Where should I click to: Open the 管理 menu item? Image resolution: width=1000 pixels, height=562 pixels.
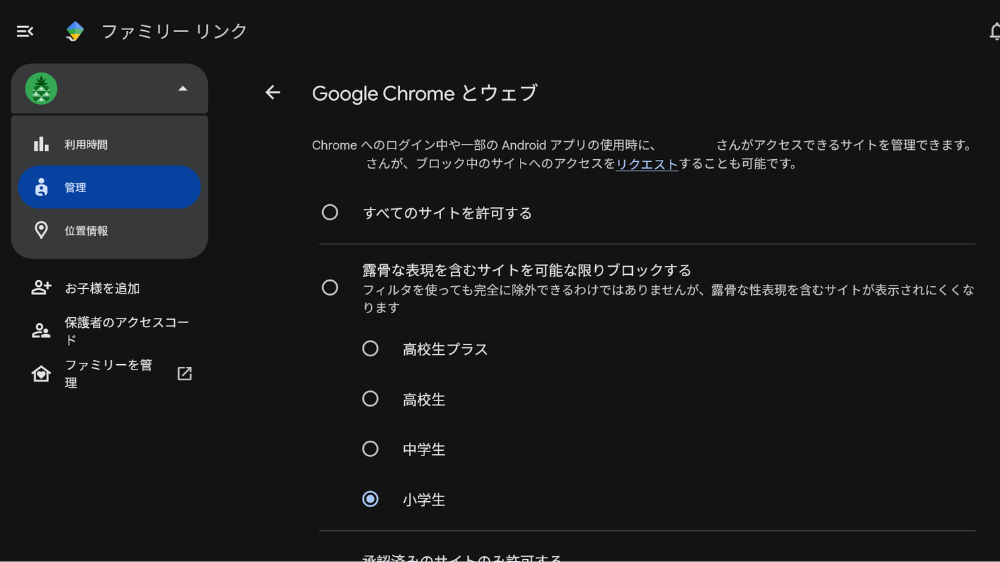tap(110, 188)
